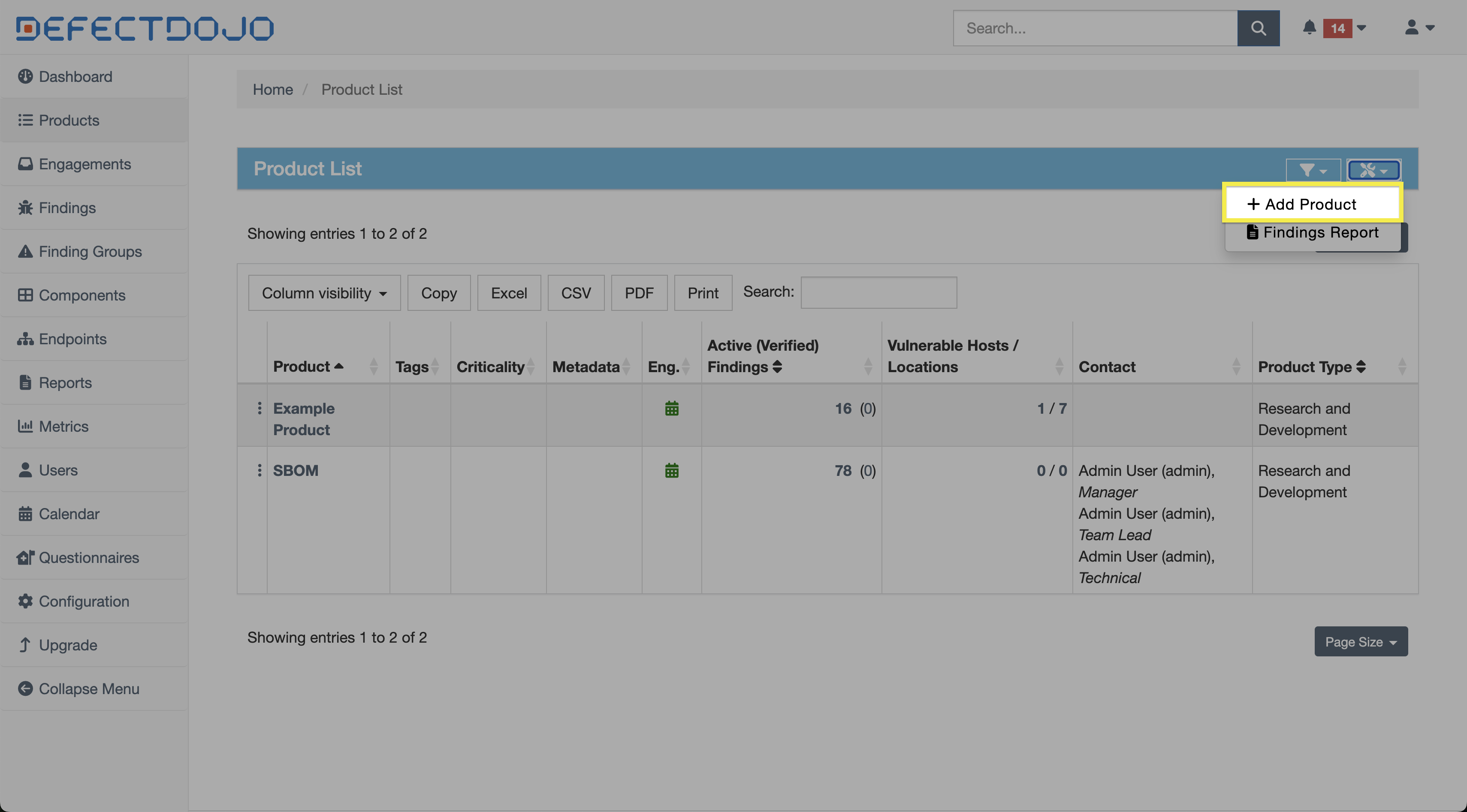Open SBOM row actions menu

tap(259, 470)
